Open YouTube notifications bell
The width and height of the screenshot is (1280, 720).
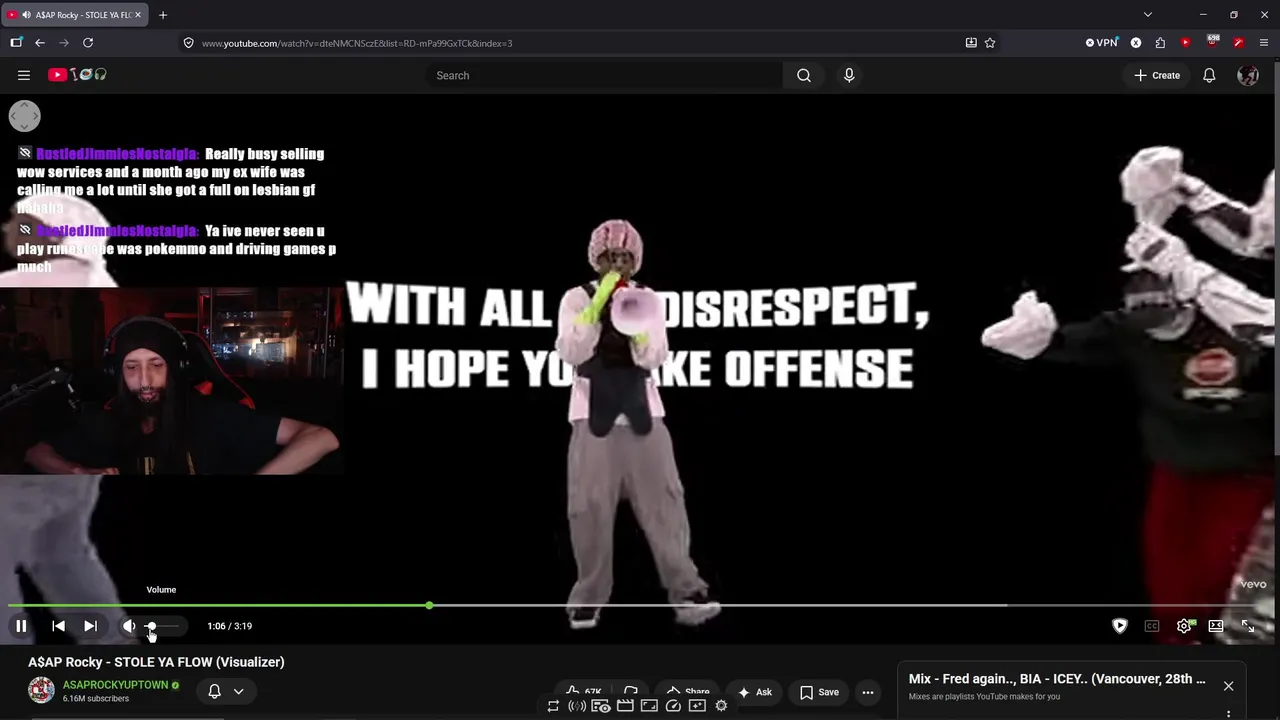coord(1209,75)
